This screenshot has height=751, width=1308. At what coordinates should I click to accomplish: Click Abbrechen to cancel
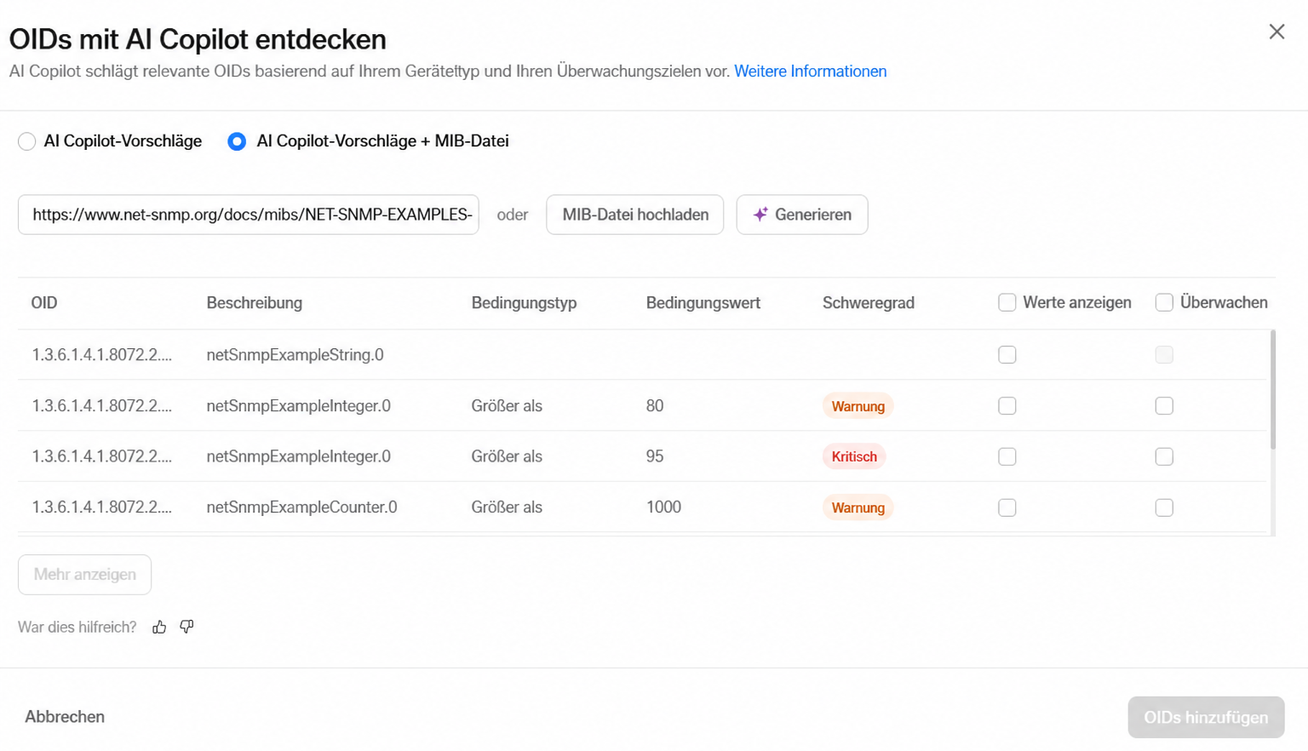(65, 716)
